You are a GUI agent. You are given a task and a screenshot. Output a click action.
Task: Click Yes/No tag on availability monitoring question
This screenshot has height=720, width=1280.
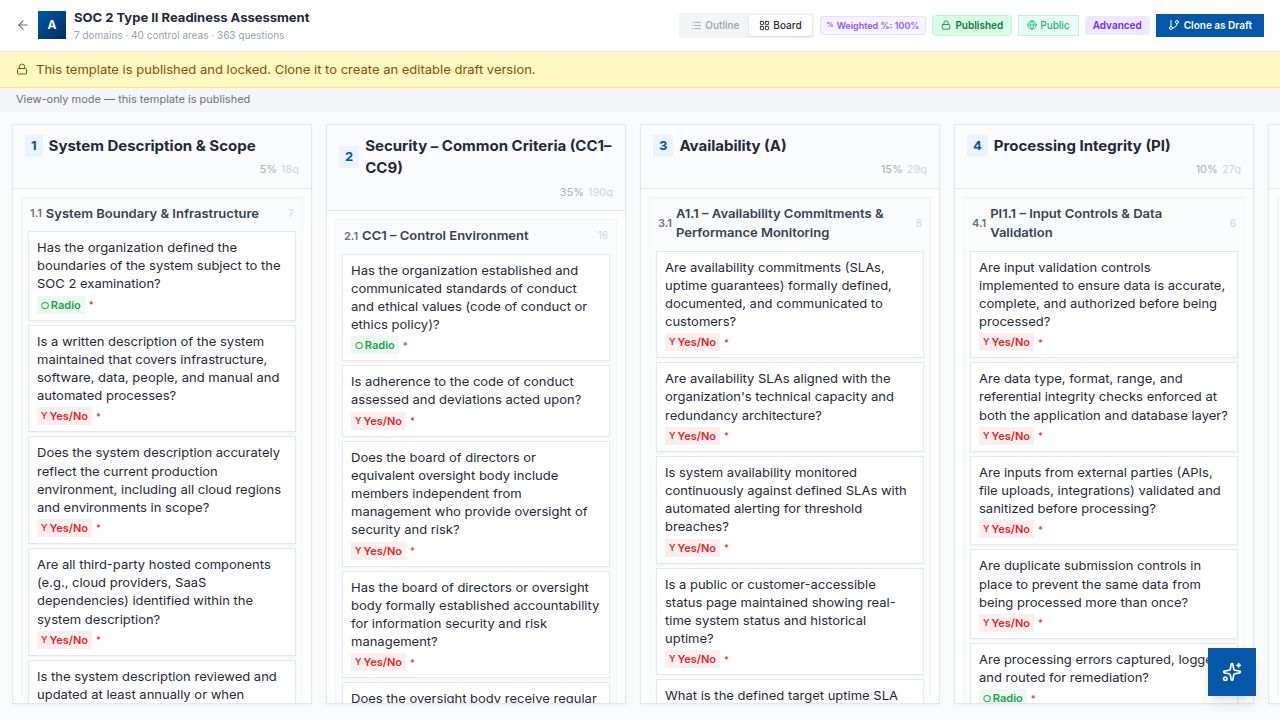point(692,548)
